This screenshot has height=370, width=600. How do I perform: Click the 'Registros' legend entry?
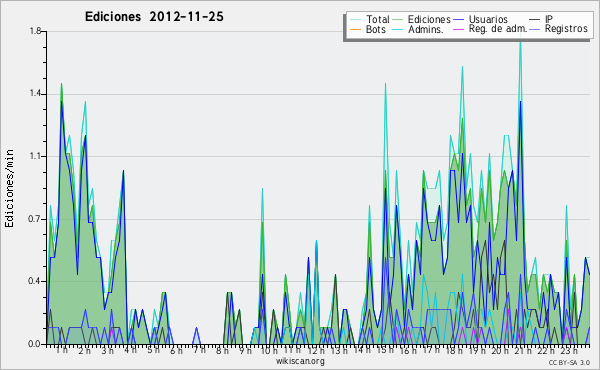click(566, 29)
